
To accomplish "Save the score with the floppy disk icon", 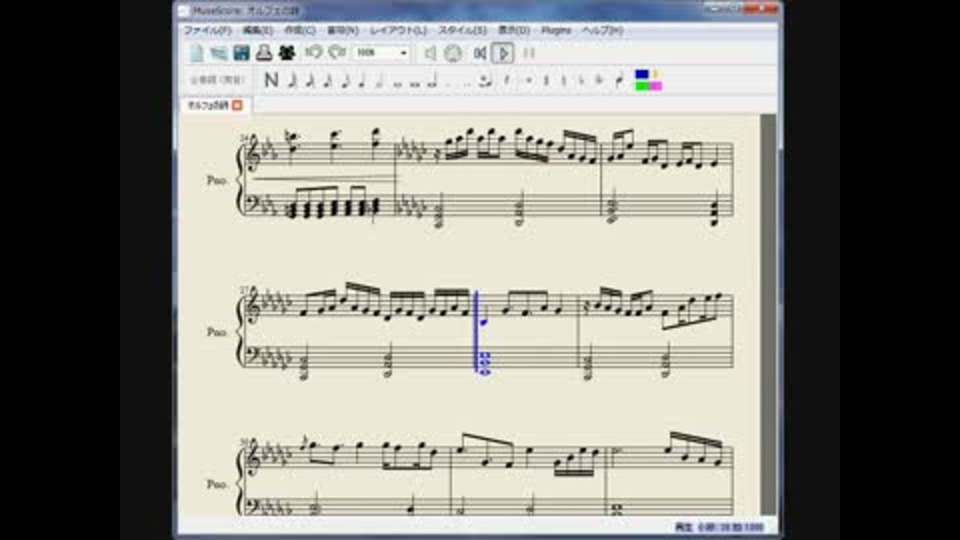I will [x=241, y=53].
